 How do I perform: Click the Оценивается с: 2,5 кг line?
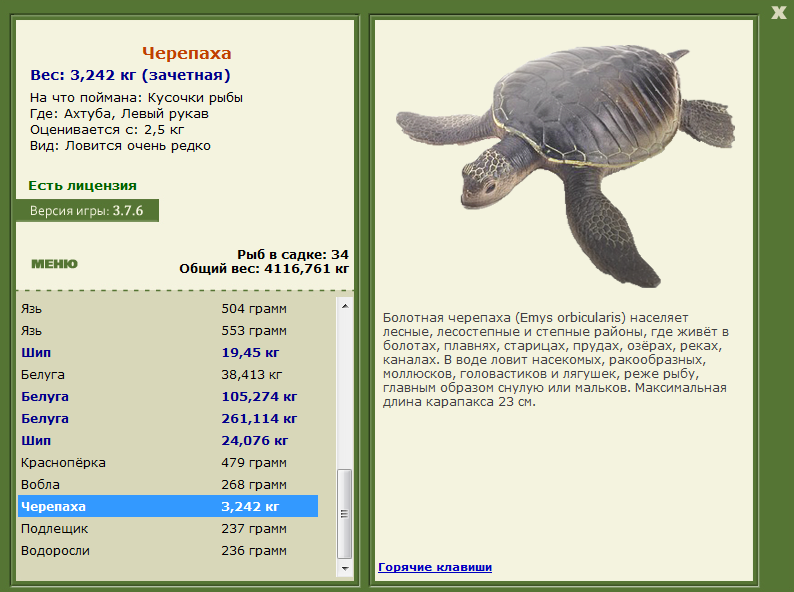click(107, 130)
